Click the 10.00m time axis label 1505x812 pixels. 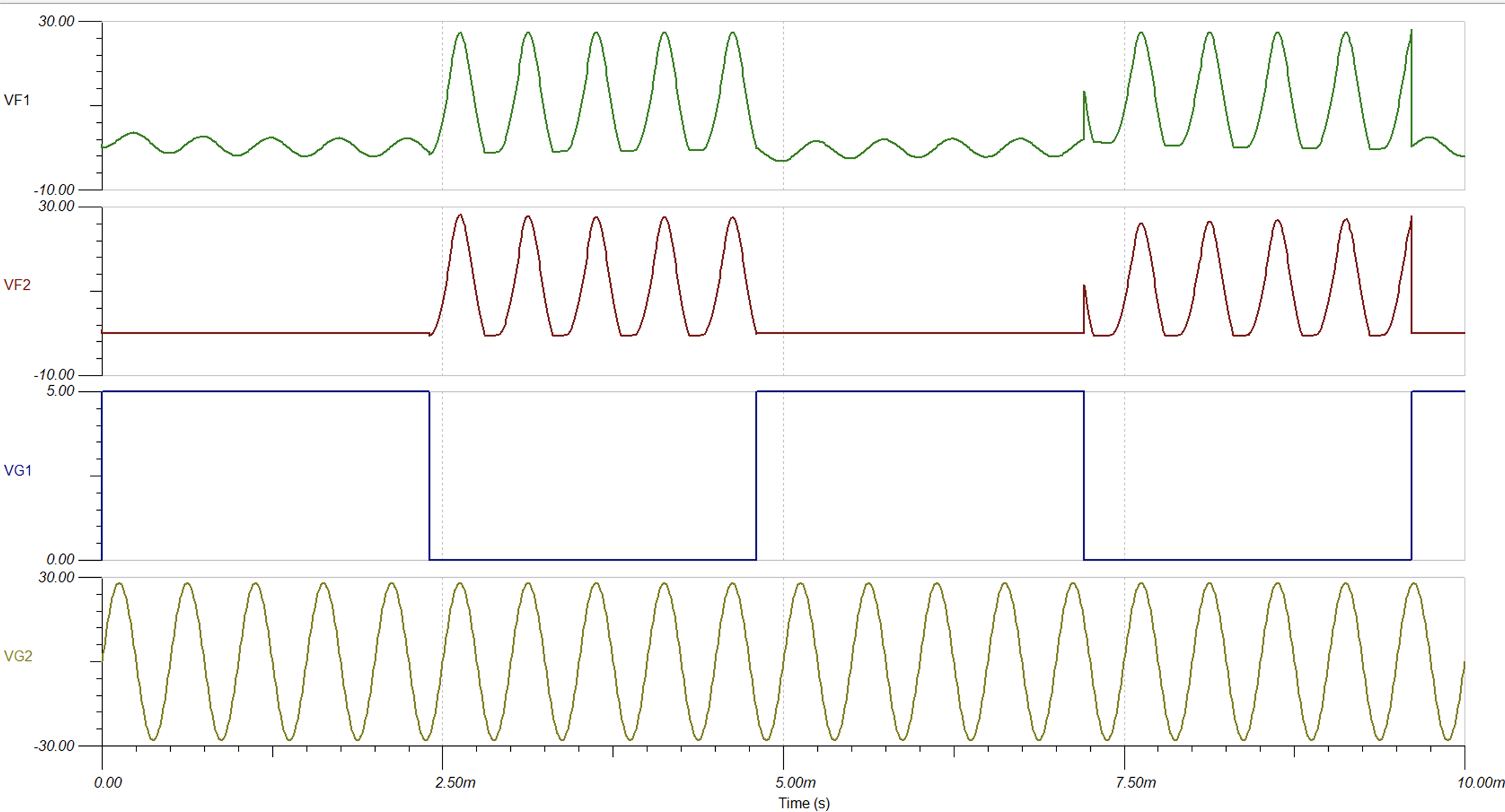tap(1481, 783)
